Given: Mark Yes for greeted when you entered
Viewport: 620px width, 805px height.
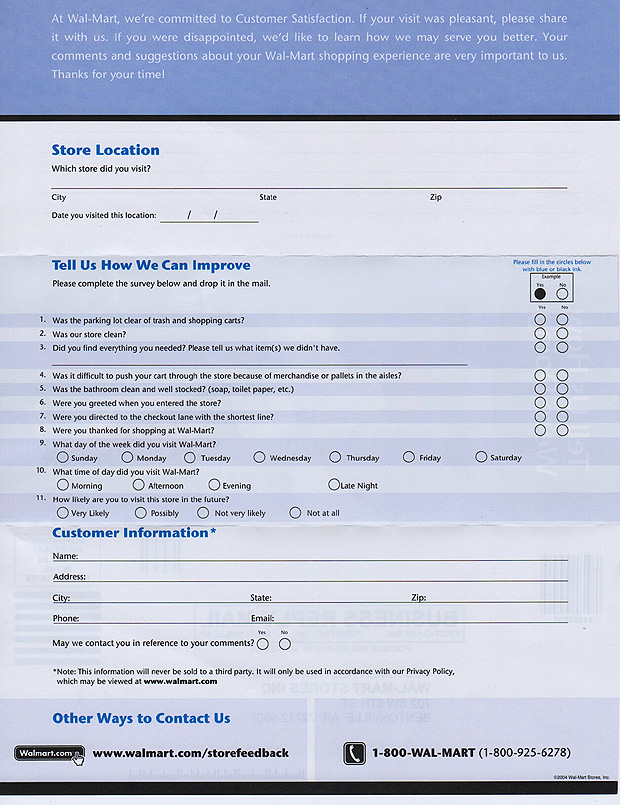Looking at the screenshot, I should coord(540,402).
